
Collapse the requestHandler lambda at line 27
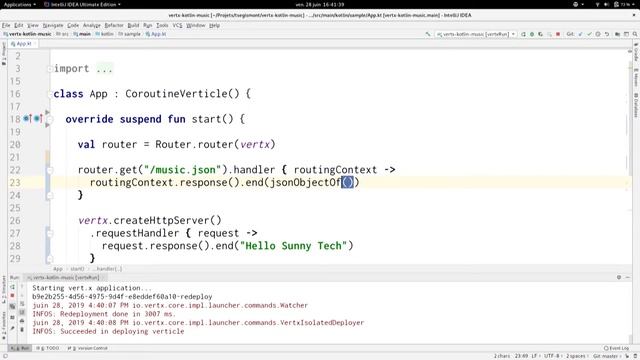[49, 233]
